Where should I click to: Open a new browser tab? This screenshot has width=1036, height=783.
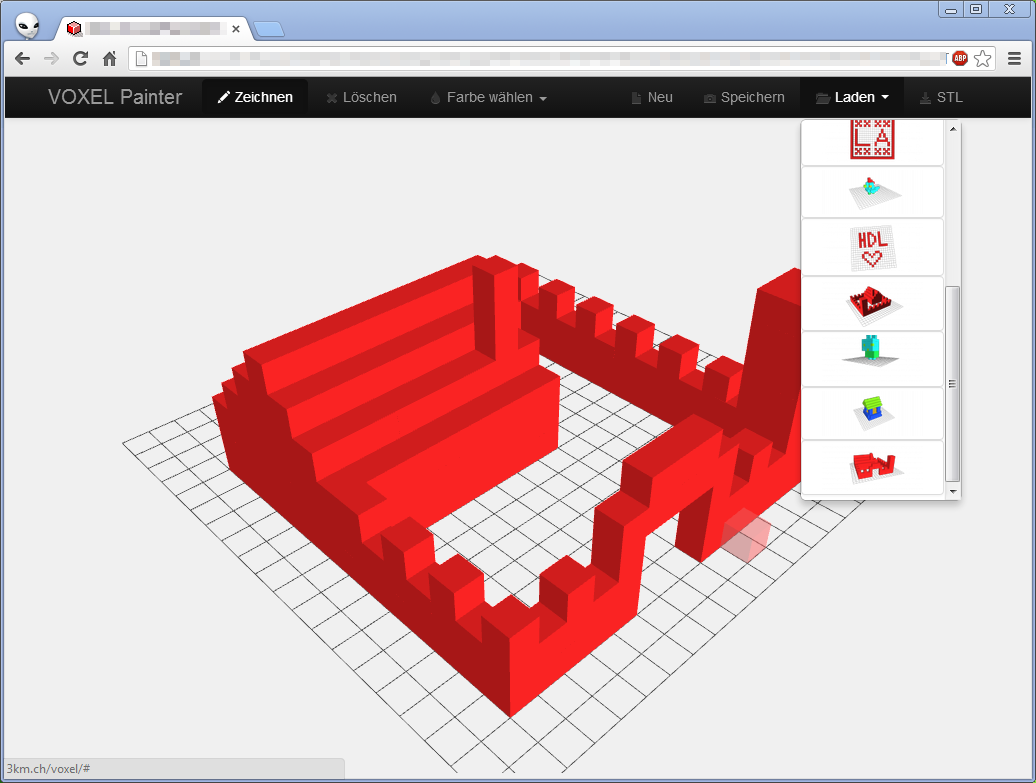click(x=268, y=29)
